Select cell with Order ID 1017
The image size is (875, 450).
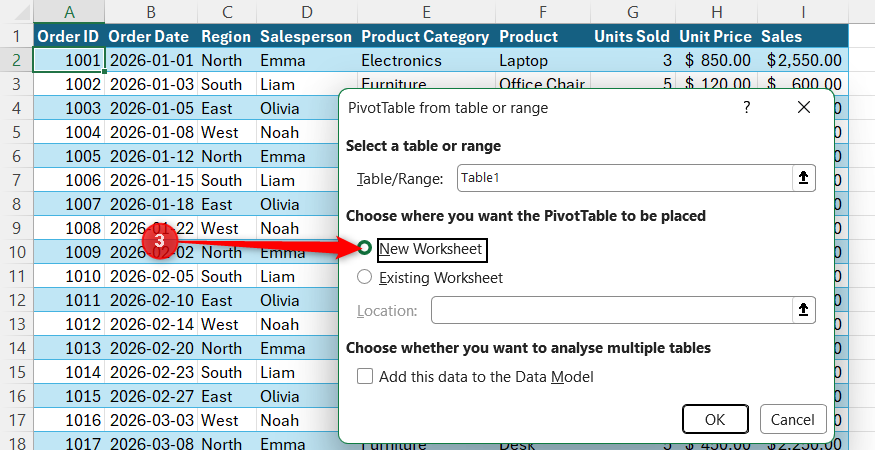tap(69, 443)
